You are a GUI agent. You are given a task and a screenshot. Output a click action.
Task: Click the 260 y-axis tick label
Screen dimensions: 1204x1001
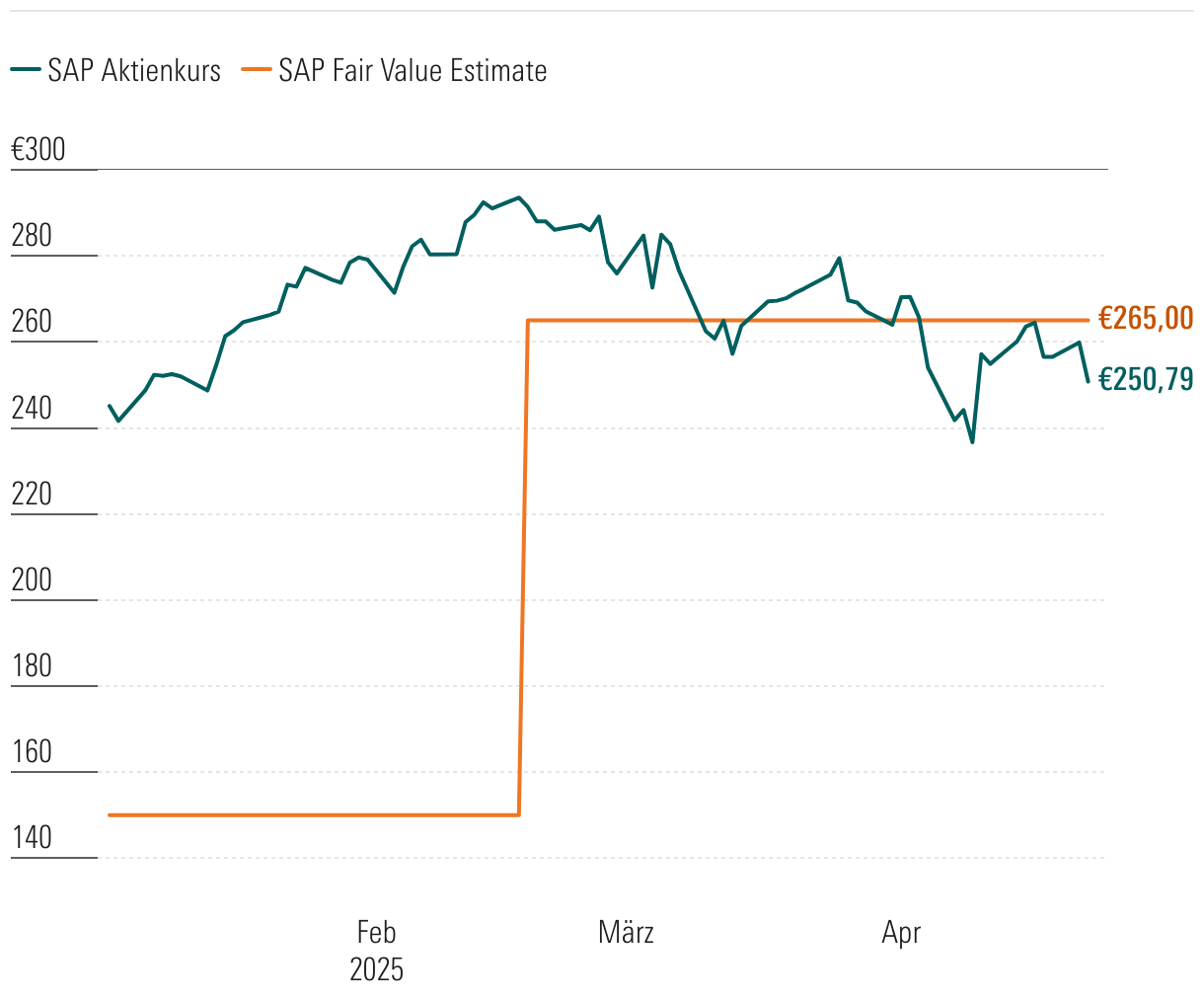(x=32, y=323)
